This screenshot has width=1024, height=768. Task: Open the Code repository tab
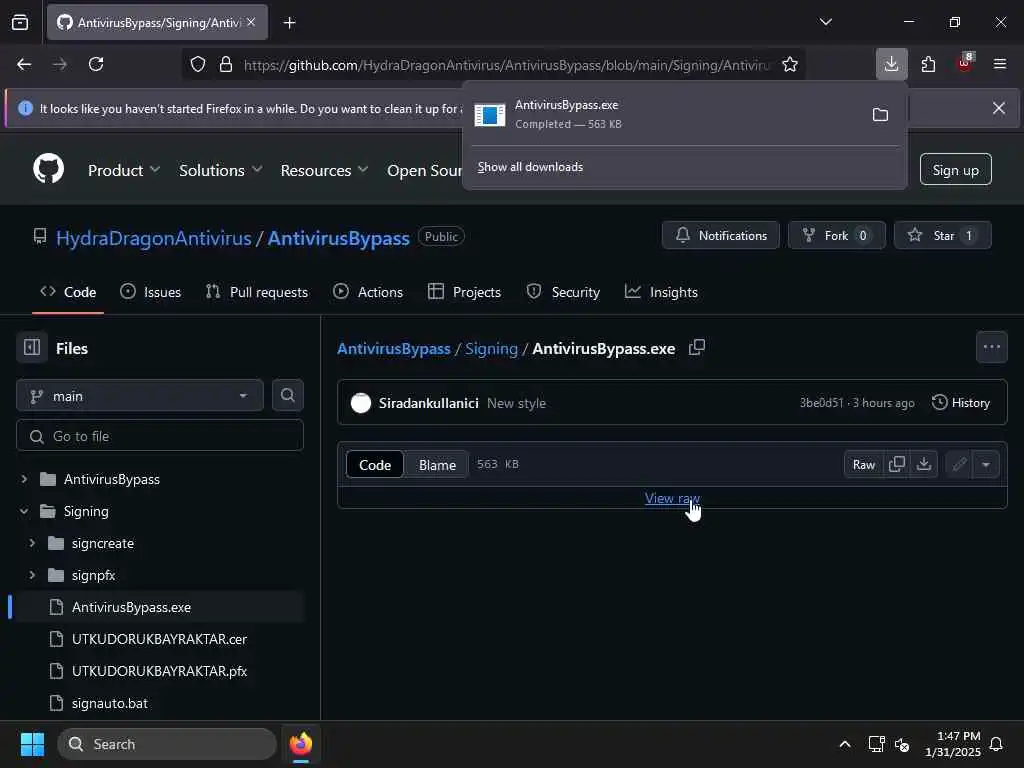[x=68, y=292]
